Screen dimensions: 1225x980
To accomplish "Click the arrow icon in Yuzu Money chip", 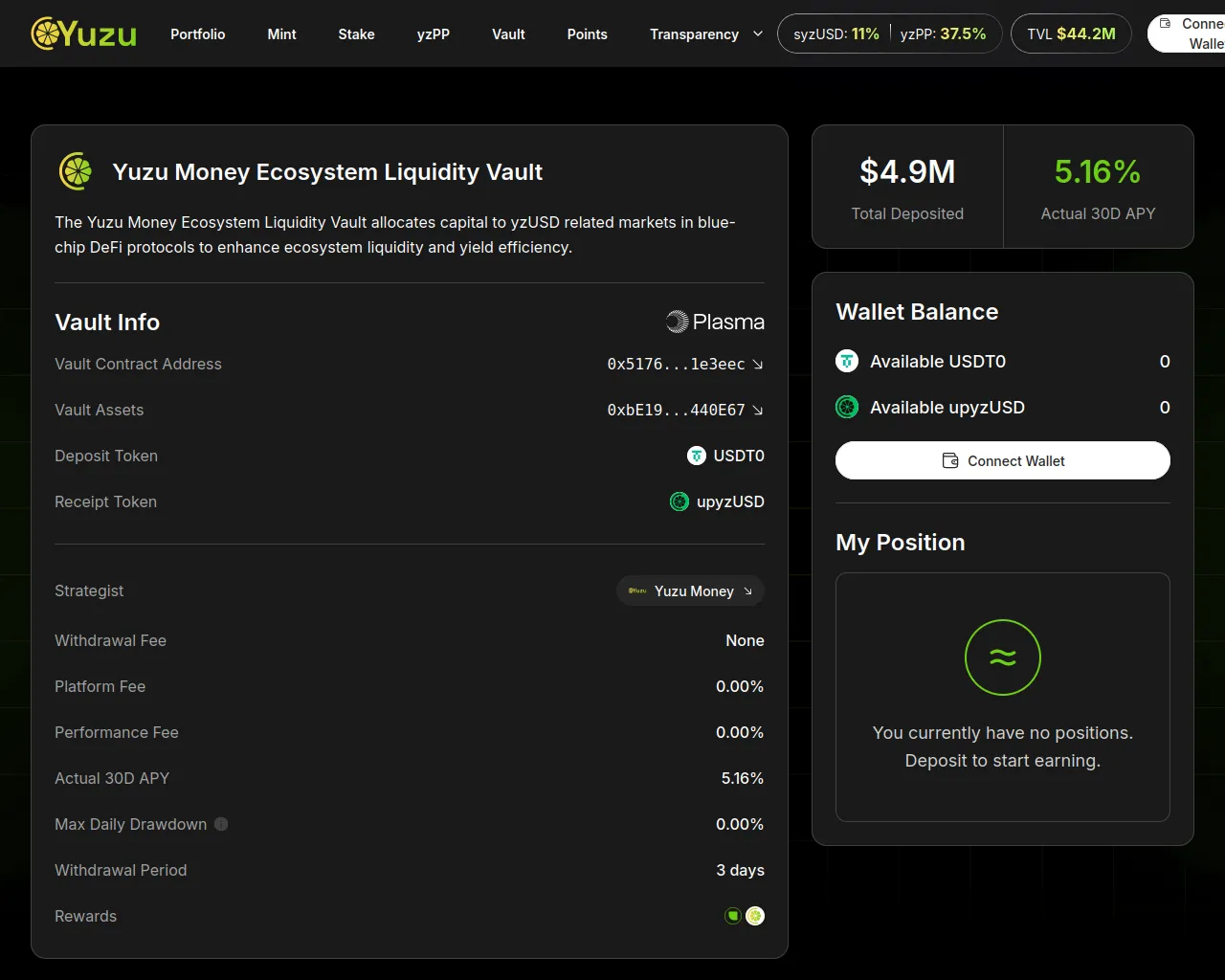I will [747, 591].
